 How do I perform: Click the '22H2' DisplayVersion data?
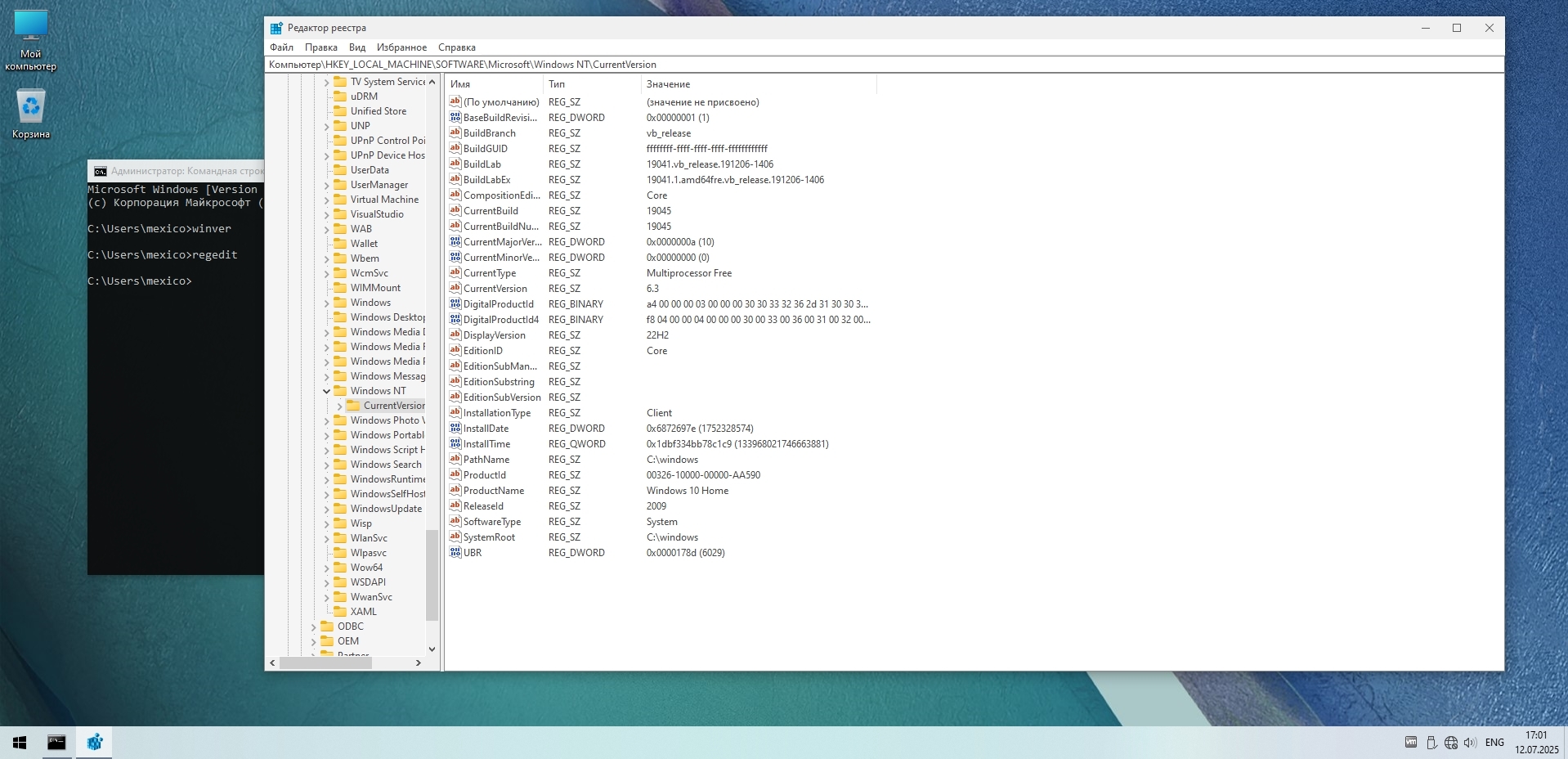coord(657,335)
